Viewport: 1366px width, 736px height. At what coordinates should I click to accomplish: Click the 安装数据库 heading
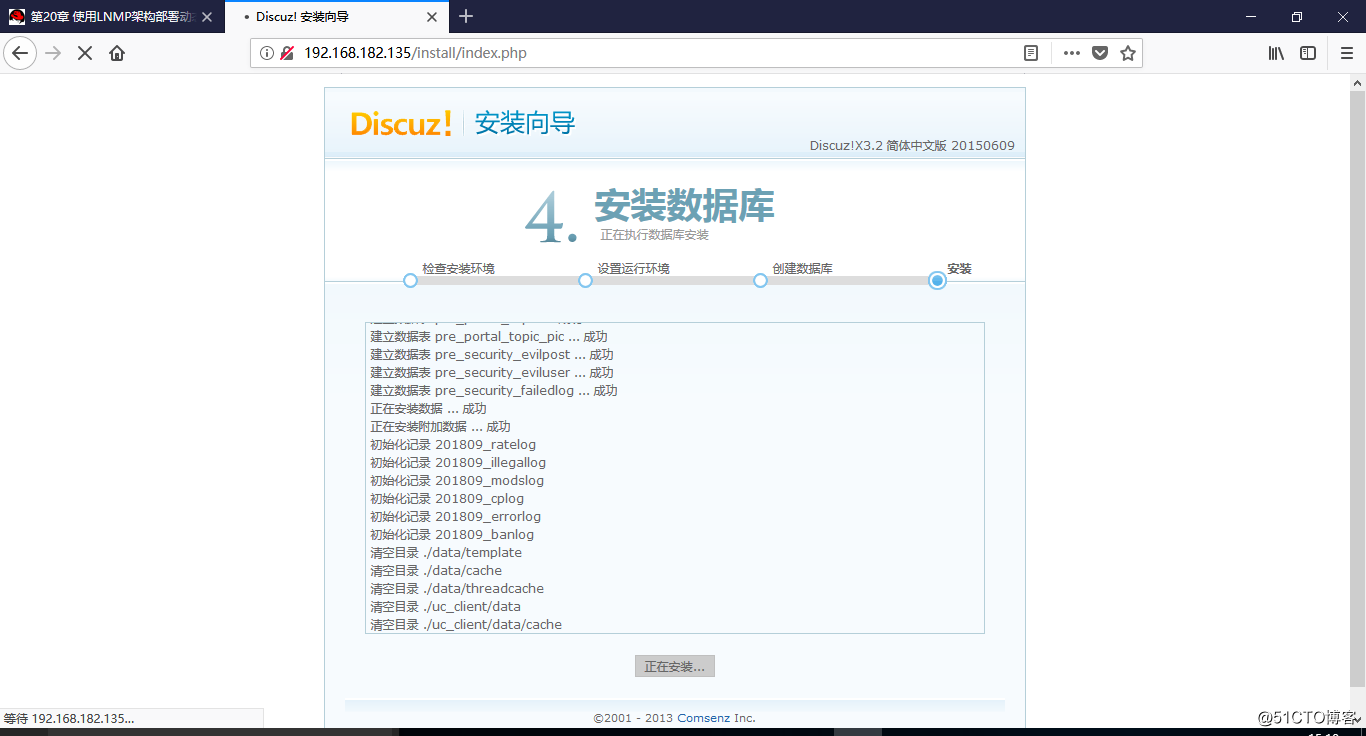[x=684, y=206]
